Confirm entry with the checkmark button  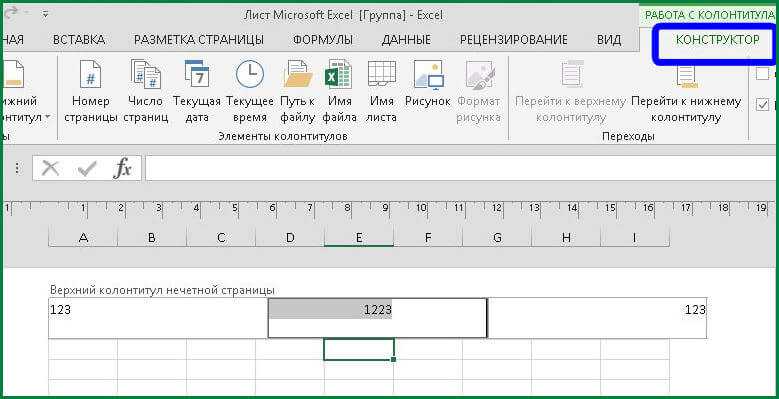[87, 169]
